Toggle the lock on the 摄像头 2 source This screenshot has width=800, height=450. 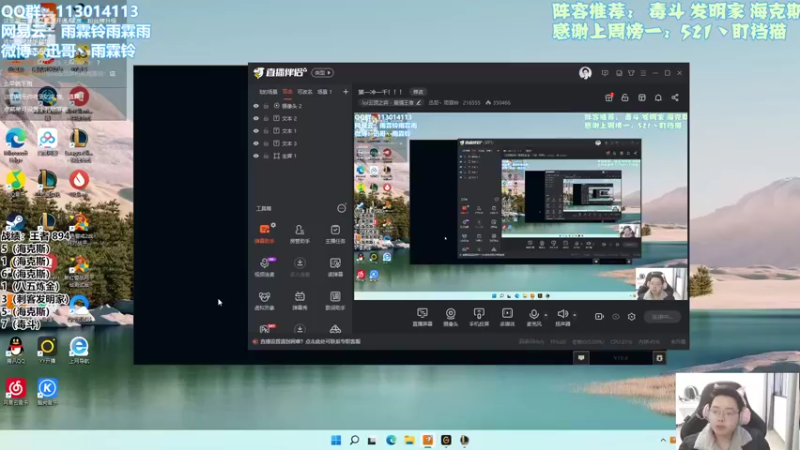266,106
